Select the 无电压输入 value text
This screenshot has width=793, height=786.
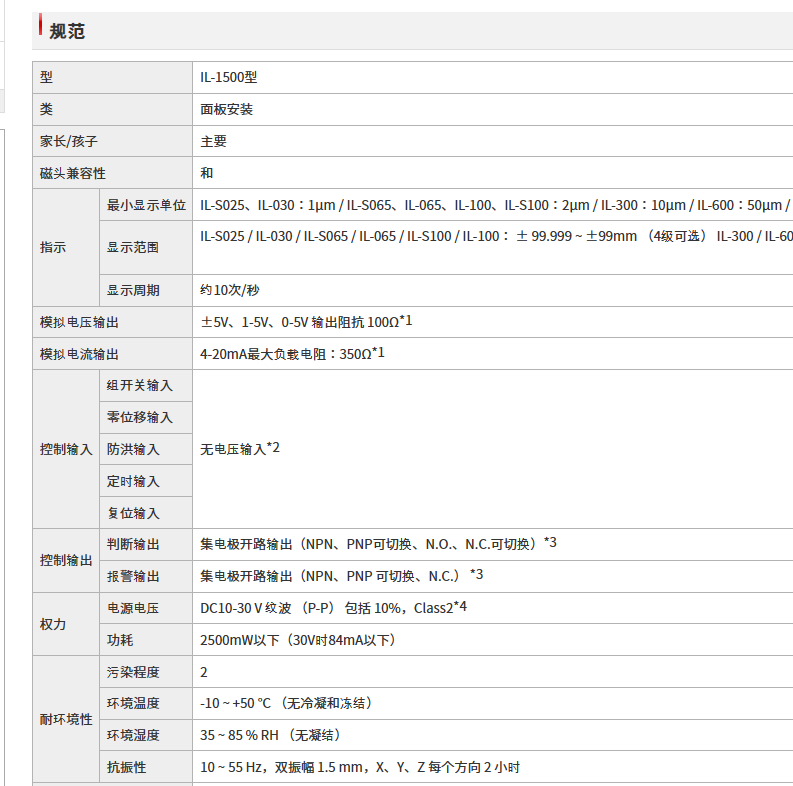pos(240,449)
